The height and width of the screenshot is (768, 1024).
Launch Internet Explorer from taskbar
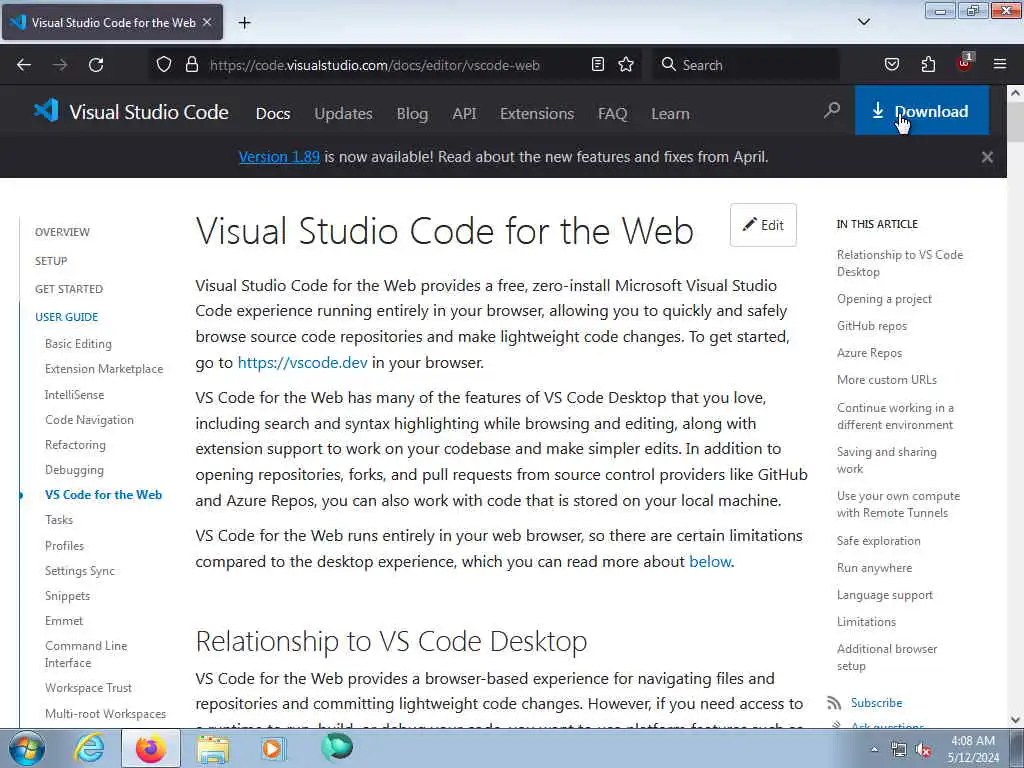pyautogui.click(x=89, y=748)
